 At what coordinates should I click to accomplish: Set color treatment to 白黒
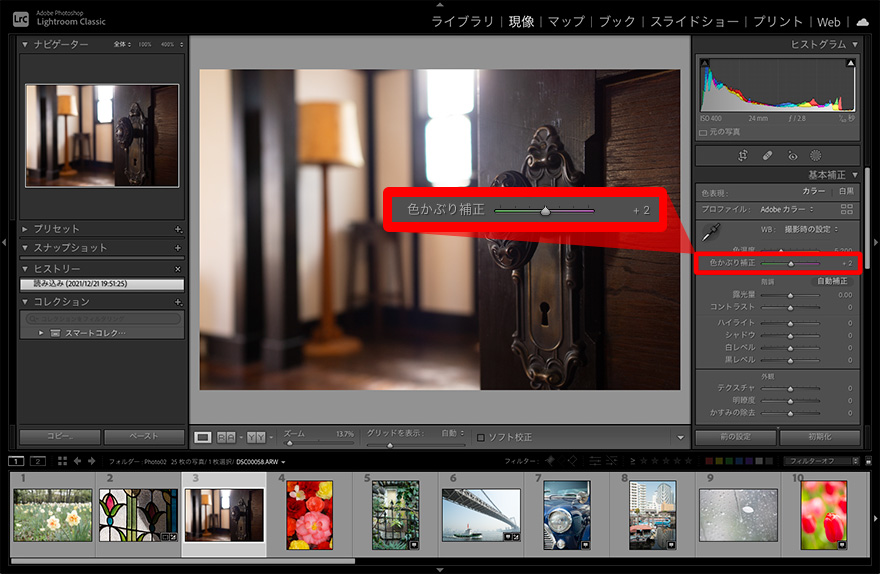pos(846,191)
